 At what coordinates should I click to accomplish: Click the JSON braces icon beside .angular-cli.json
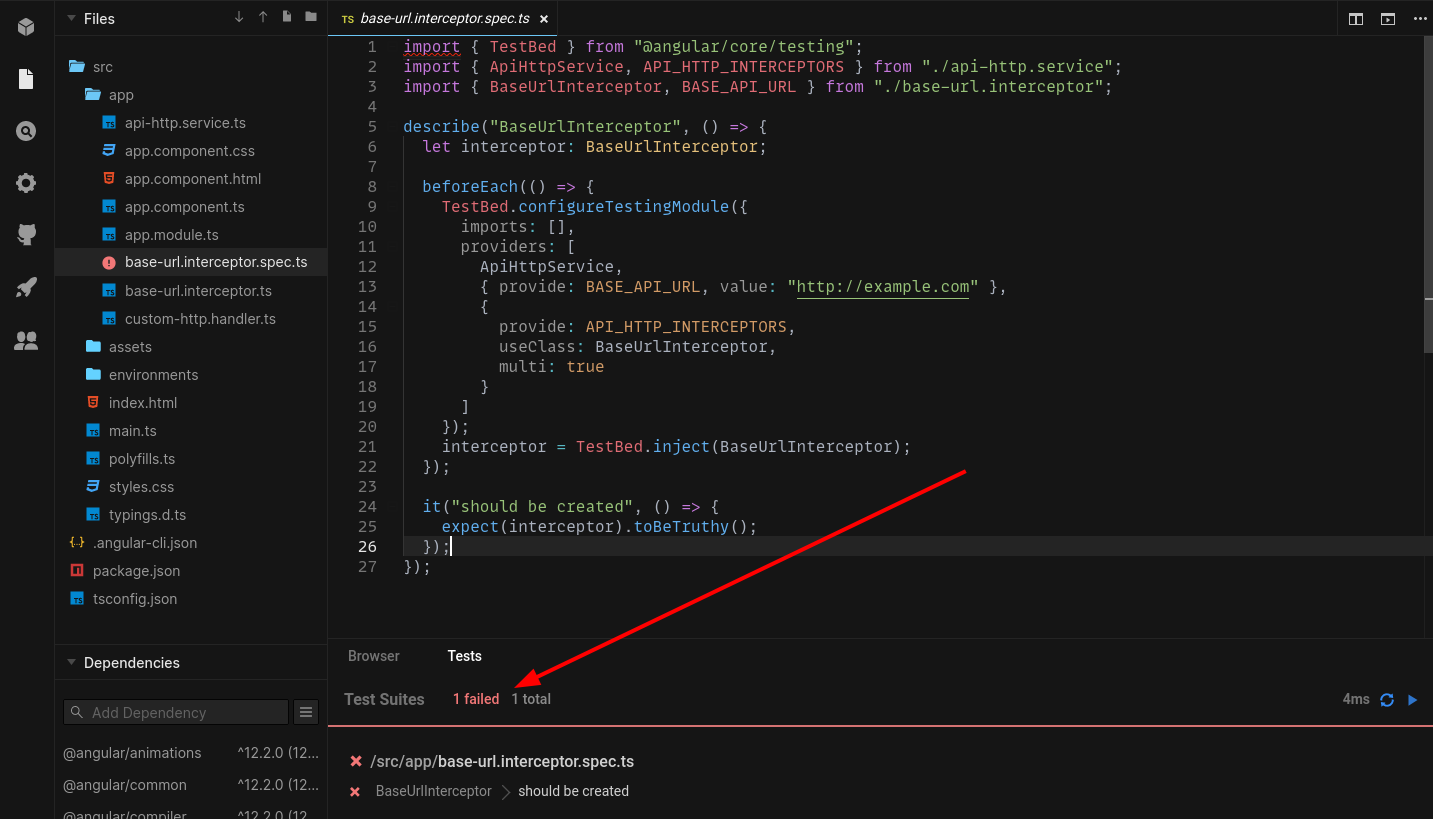pyautogui.click(x=77, y=542)
